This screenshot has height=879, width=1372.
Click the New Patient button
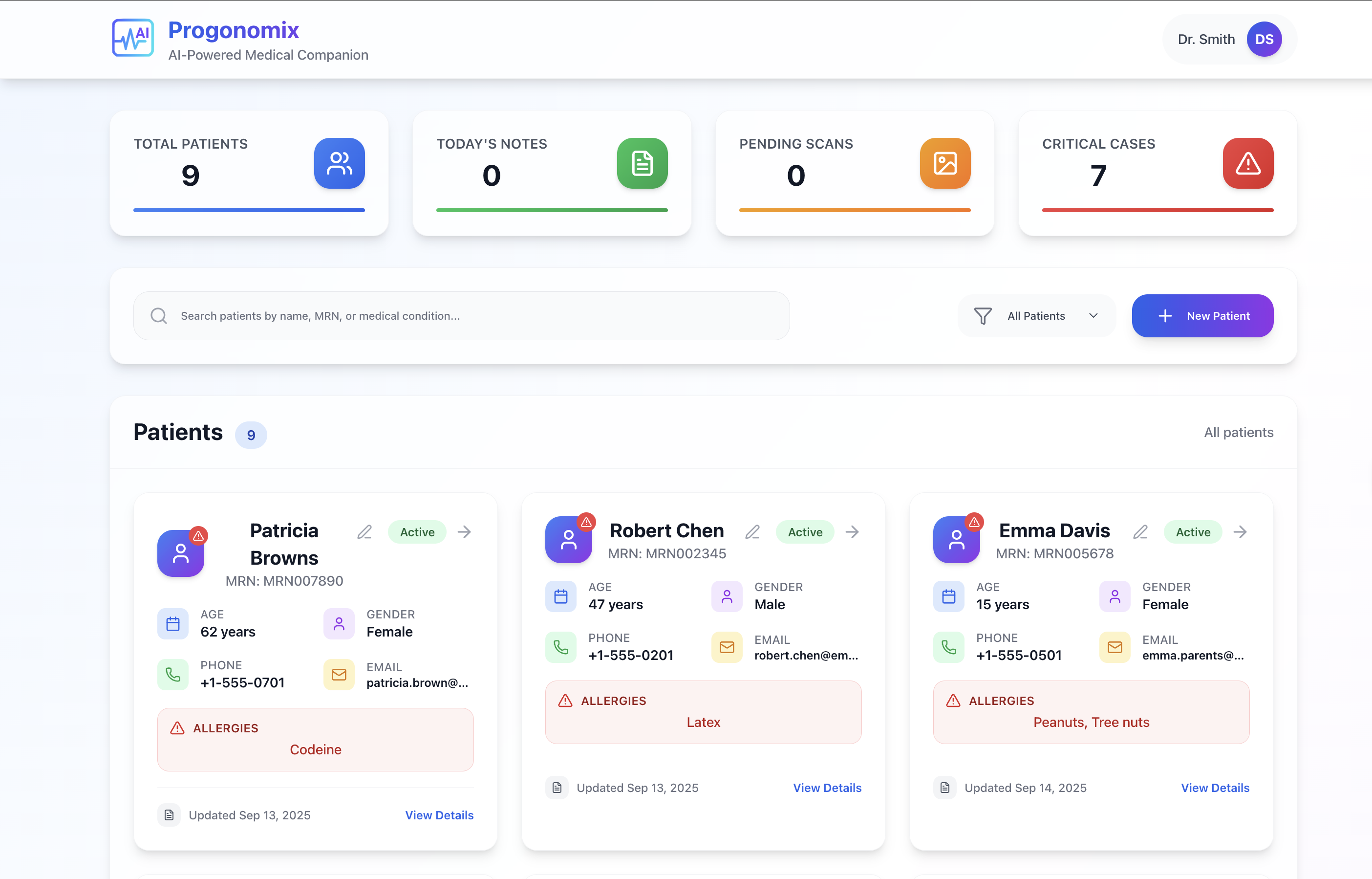point(1202,316)
